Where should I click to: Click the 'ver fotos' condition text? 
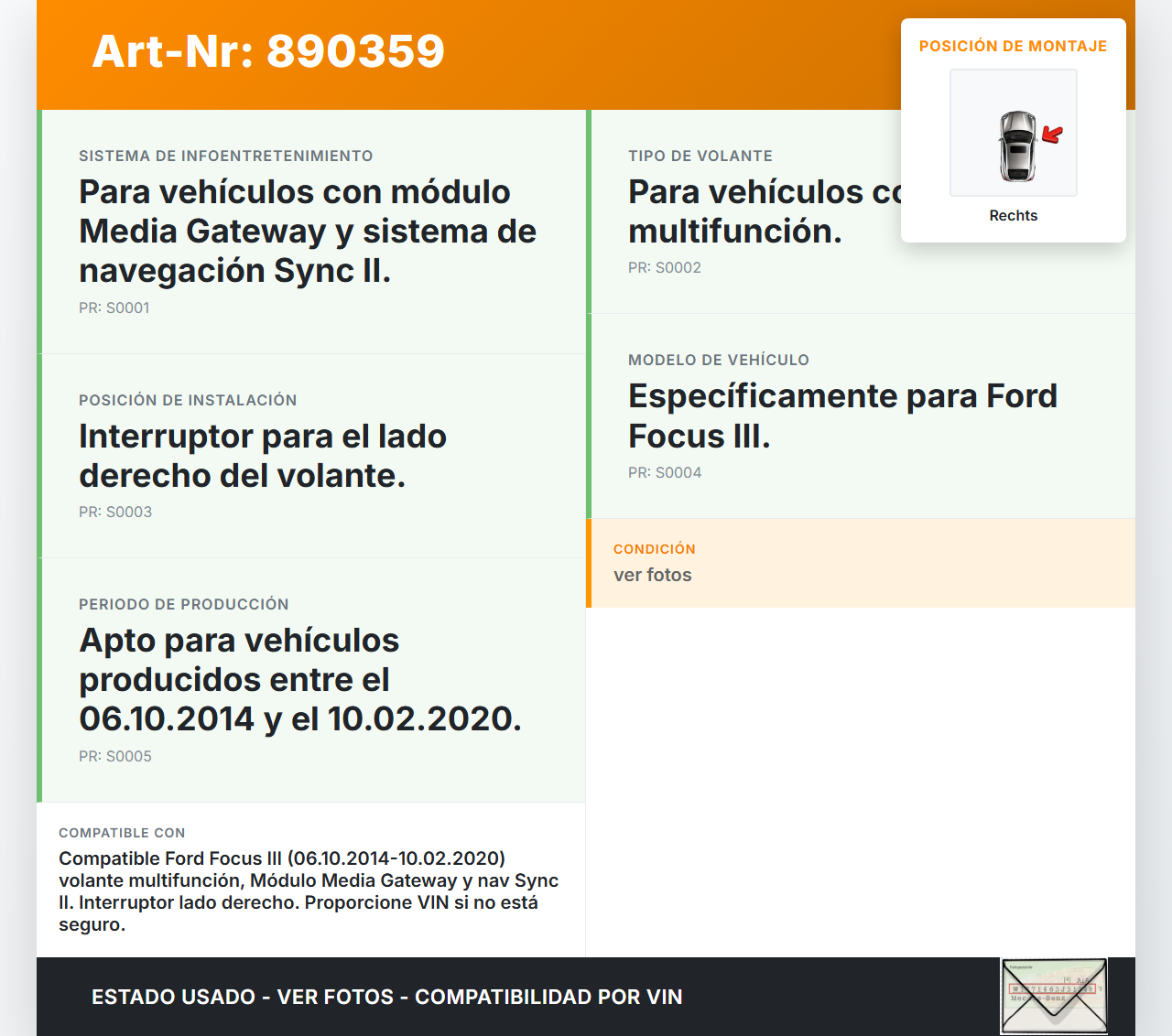(x=653, y=576)
